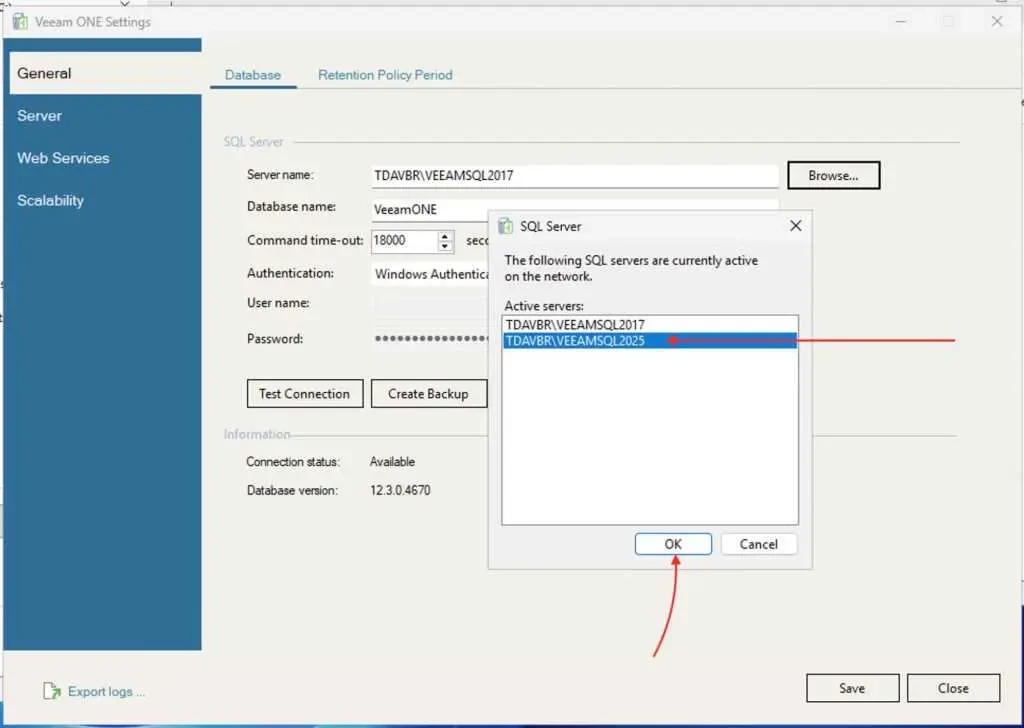1024x728 pixels.
Task: Switch to the Database tab
Action: [253, 75]
